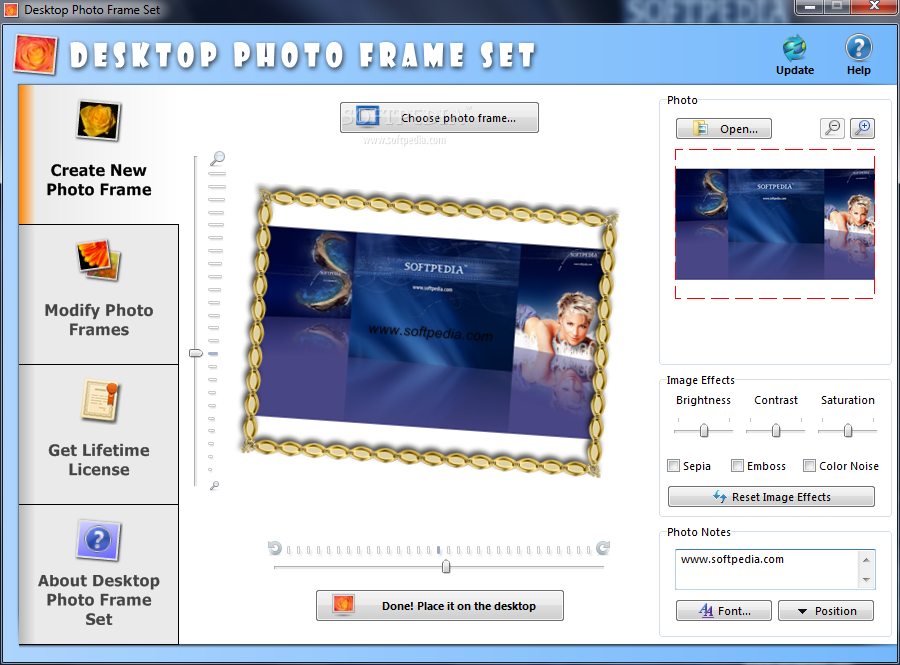900x665 pixels.
Task: Rotate frame clockwise arrow icon
Action: pos(603,548)
